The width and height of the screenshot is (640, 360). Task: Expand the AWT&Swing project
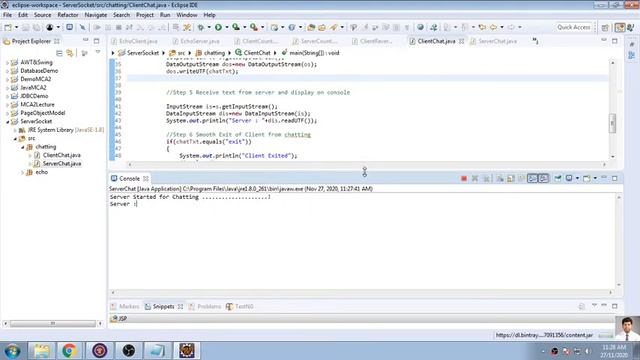point(7,62)
